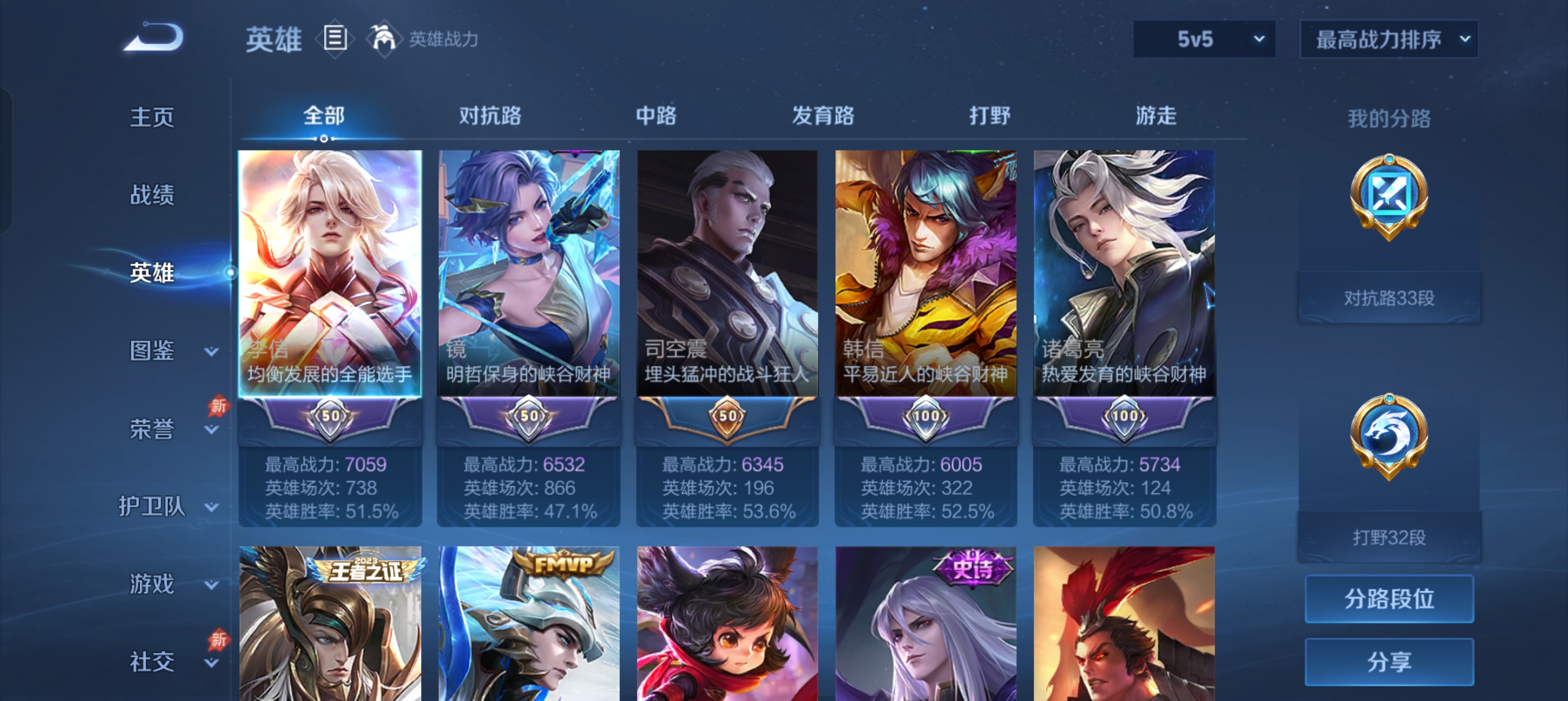
Task: Select the 诸葛亮 hero card
Action: click(x=1125, y=337)
